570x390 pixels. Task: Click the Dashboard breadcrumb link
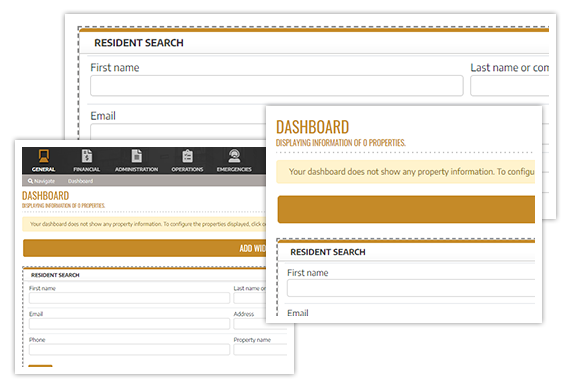click(80, 181)
